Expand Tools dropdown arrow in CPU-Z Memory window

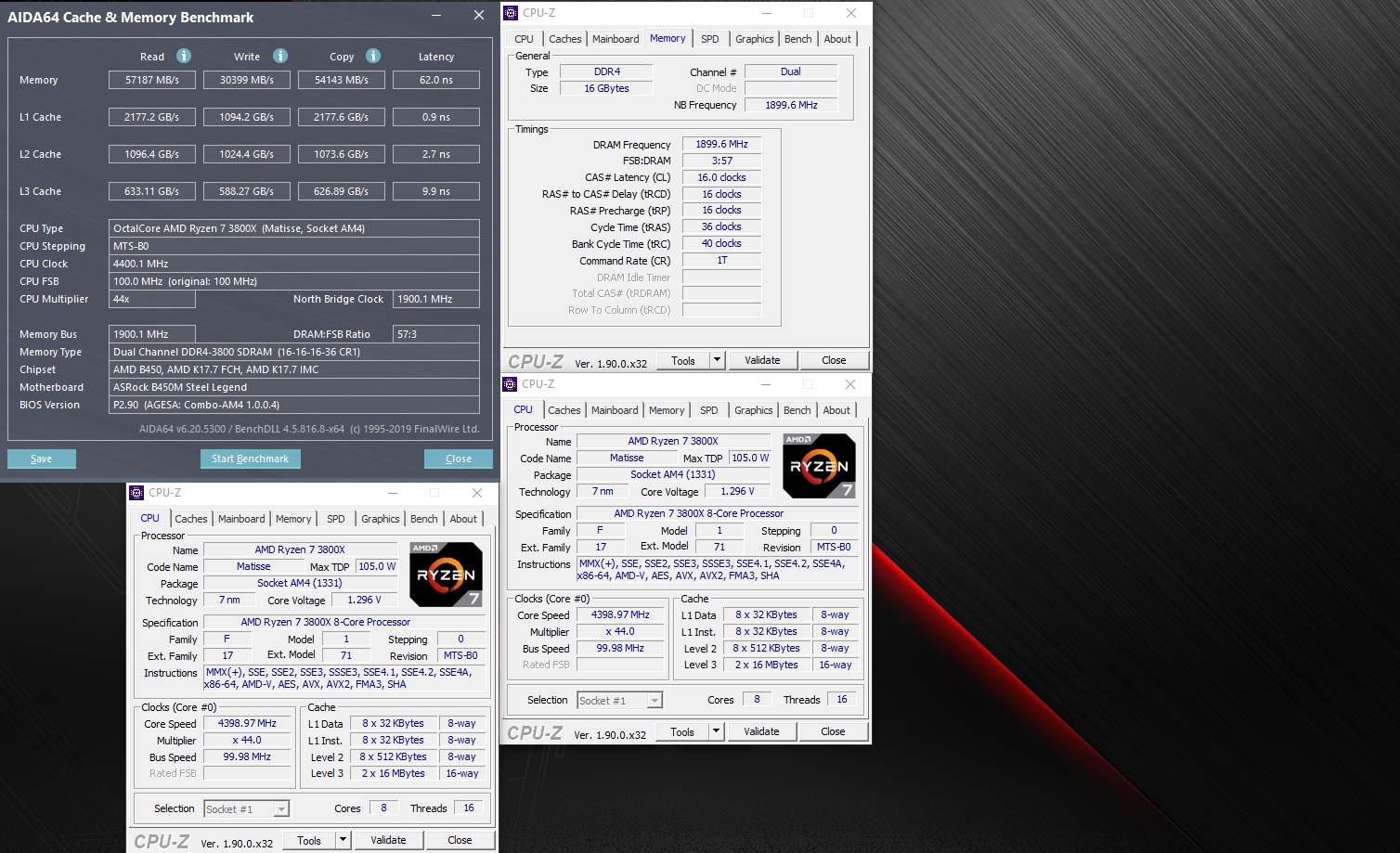[717, 360]
